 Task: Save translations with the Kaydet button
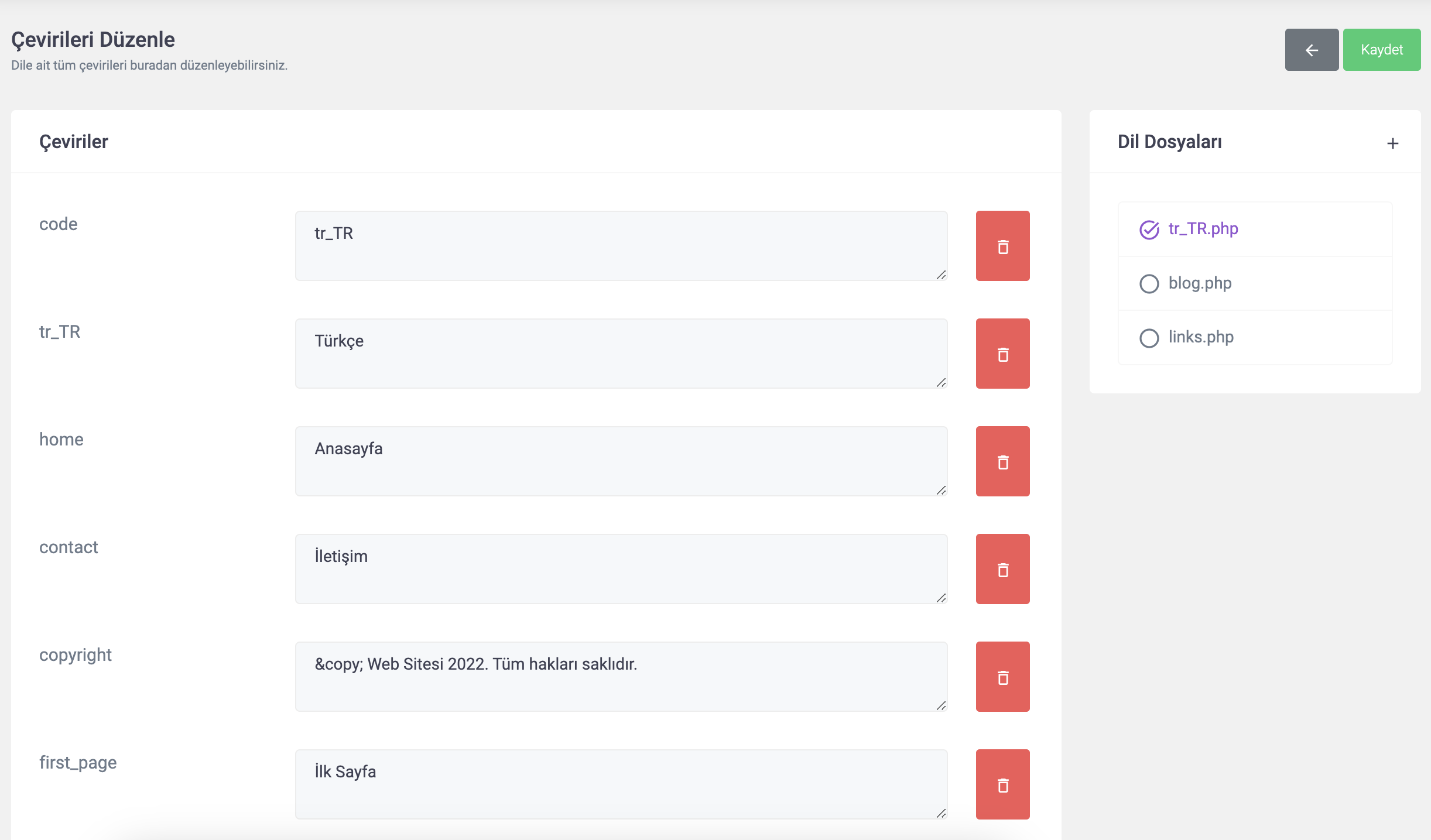pyautogui.click(x=1382, y=50)
